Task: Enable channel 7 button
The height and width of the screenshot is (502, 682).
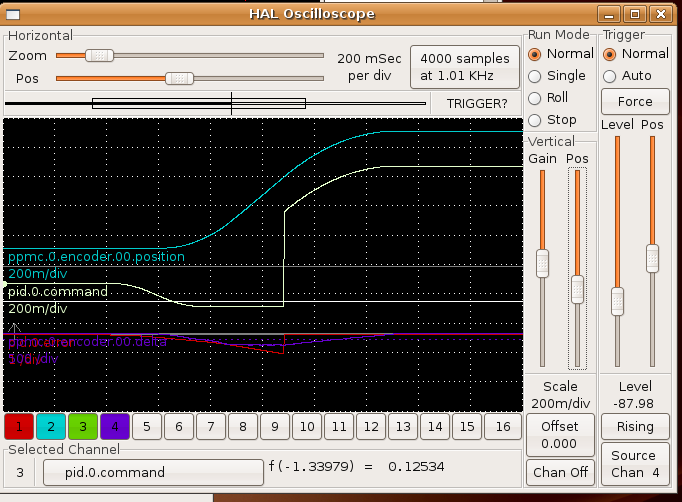Action: tap(211, 426)
